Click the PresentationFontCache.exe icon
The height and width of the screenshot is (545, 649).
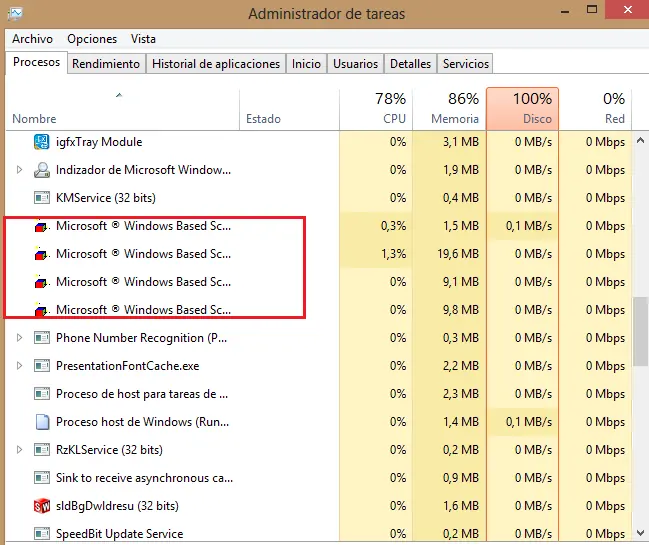41,366
